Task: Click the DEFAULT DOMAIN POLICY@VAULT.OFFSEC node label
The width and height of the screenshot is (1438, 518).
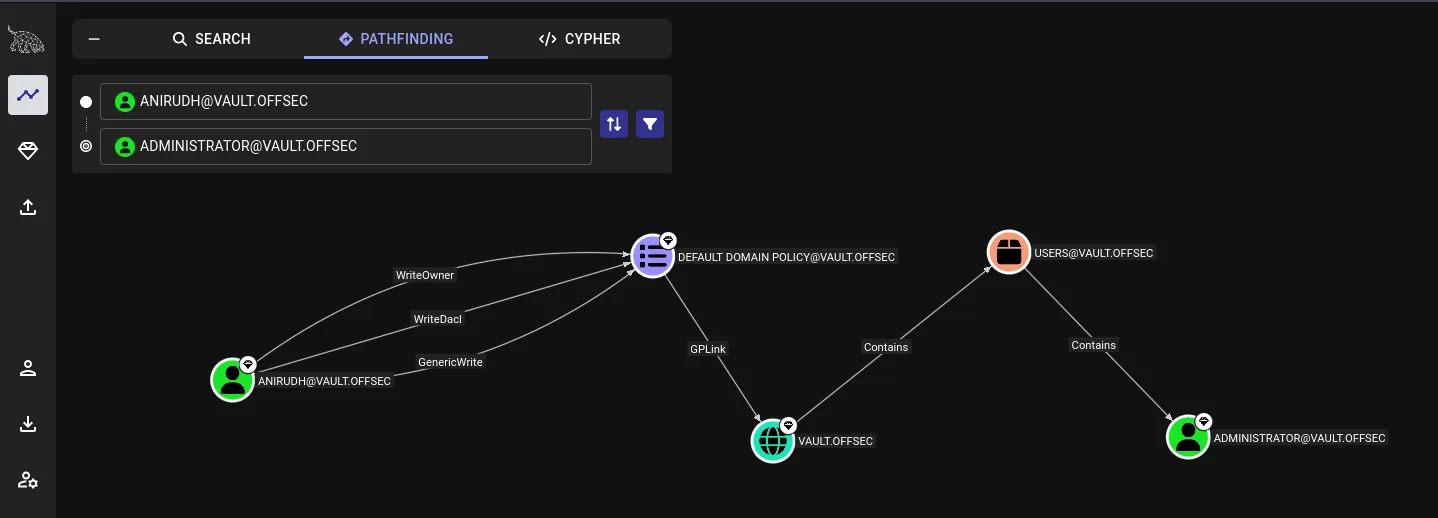Action: (787, 257)
